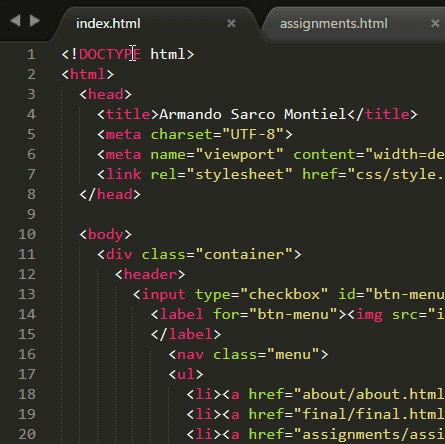The width and height of the screenshot is (445, 444).
Task: Click the opening body tag
Action: (105, 234)
